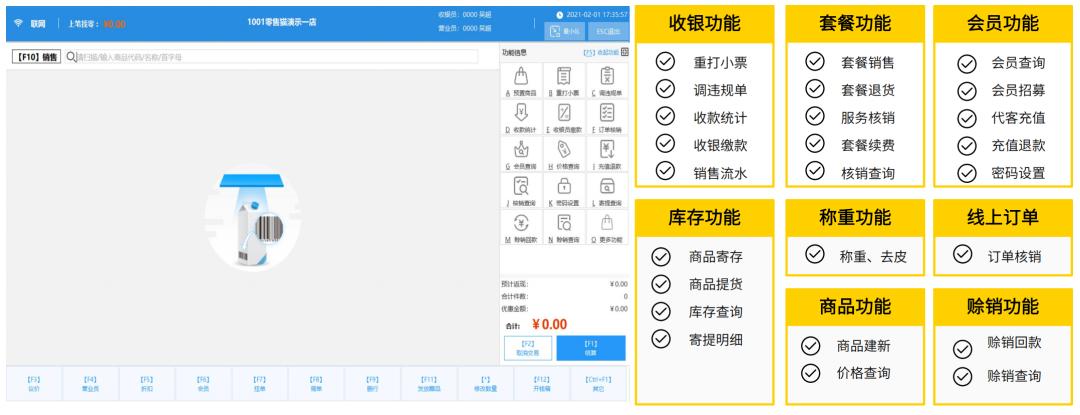Click the blue F1 结算 checkout button
This screenshot has height=415, width=1080.
tap(591, 348)
